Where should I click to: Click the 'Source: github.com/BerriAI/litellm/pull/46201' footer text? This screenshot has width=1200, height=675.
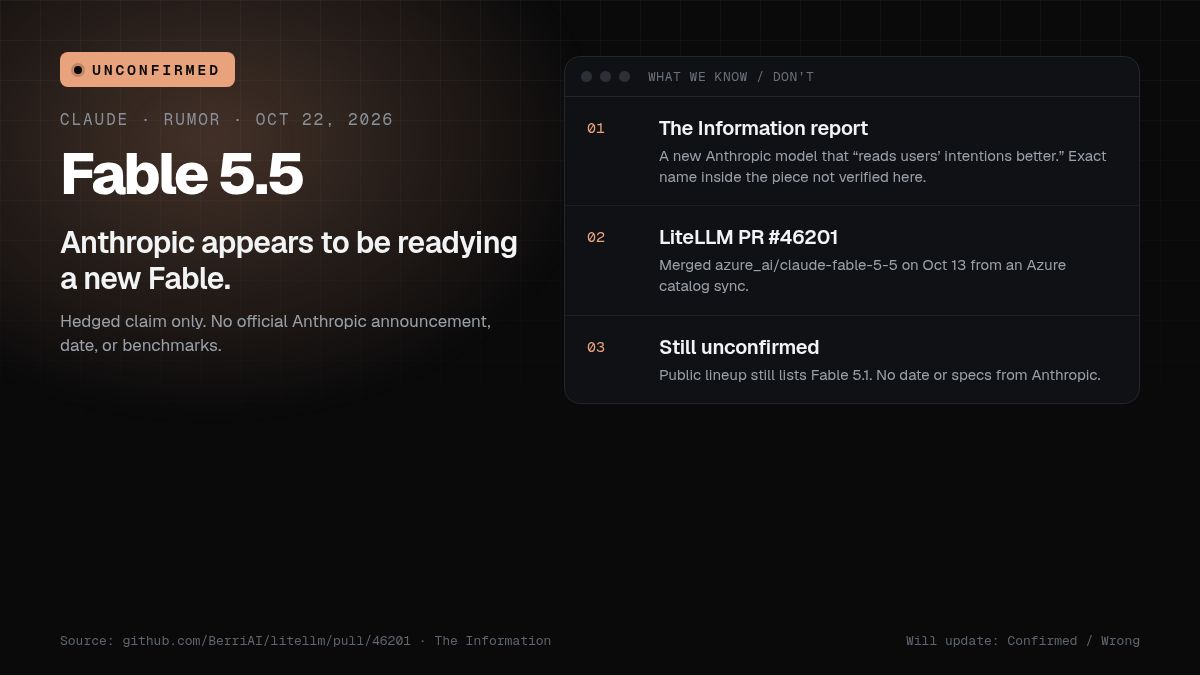pyautogui.click(x=305, y=641)
